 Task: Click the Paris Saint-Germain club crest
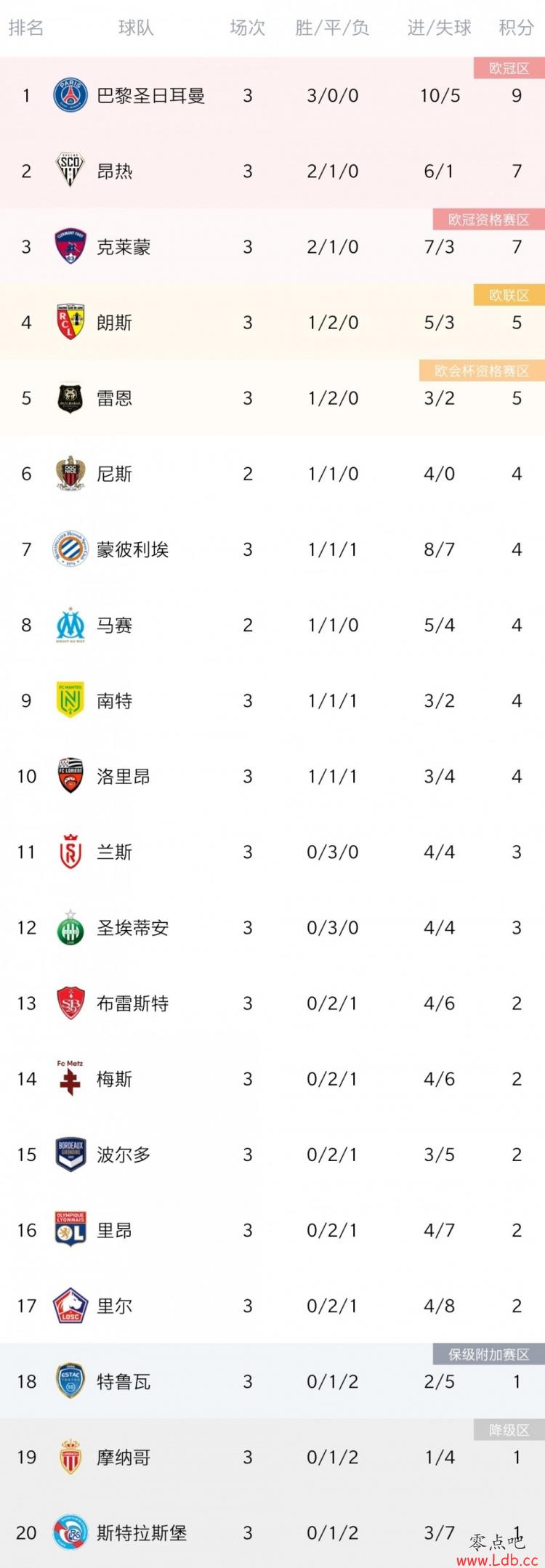pos(70,95)
